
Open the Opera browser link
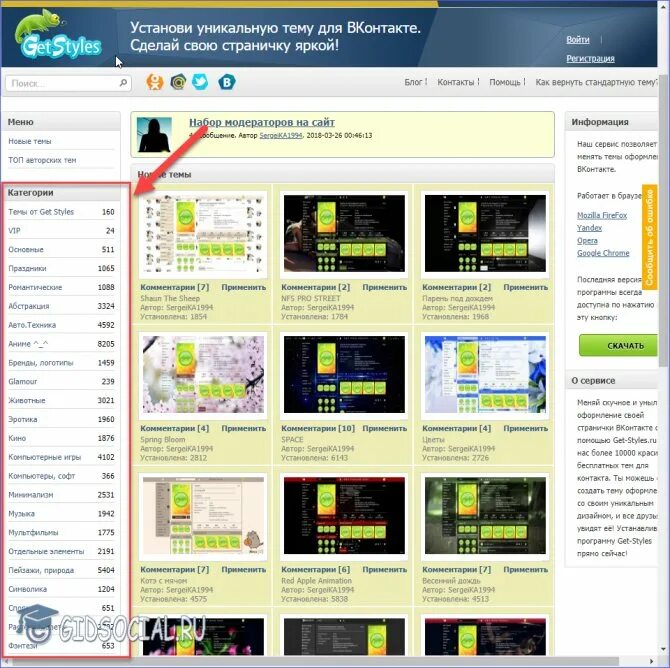587,241
